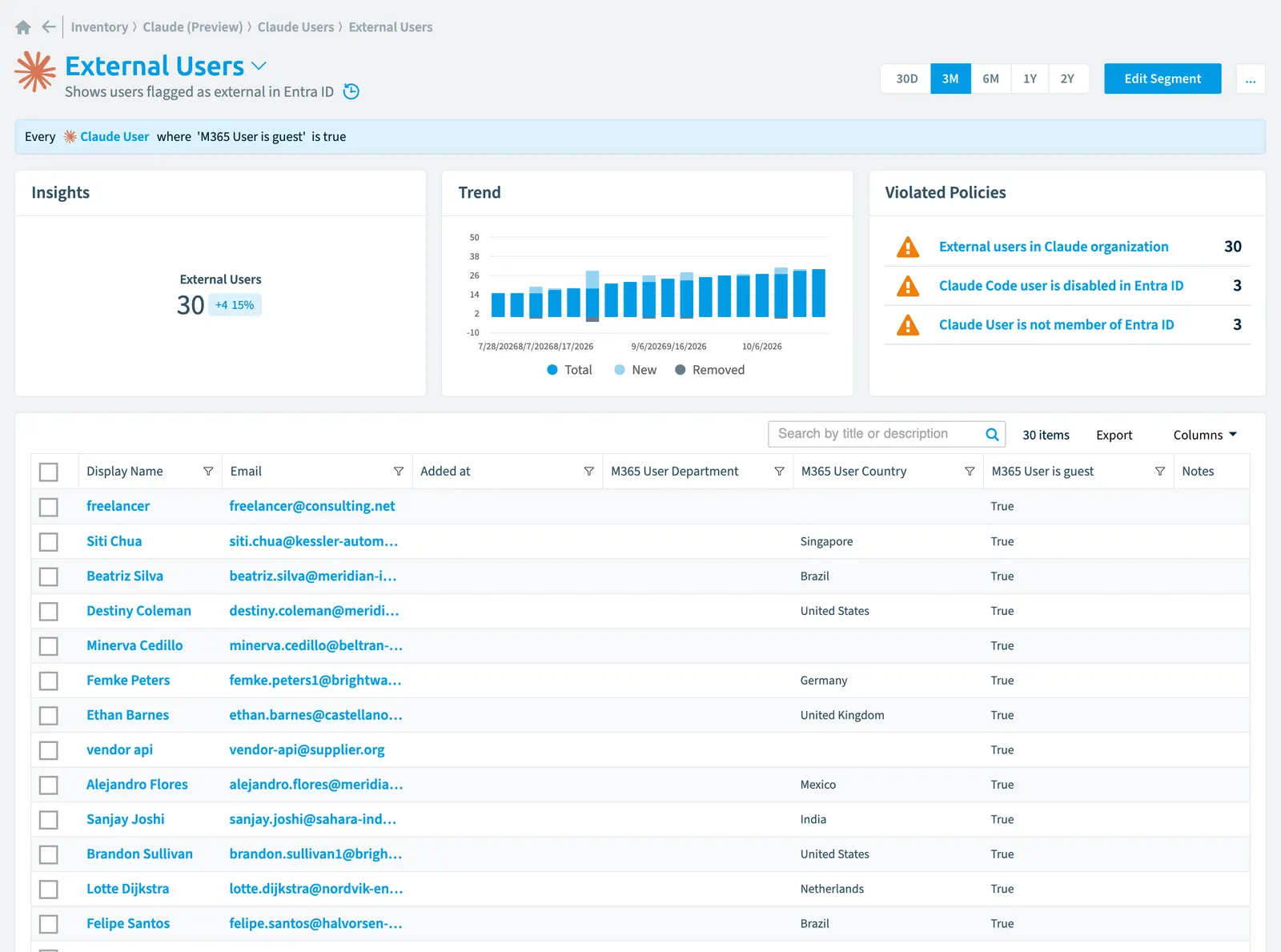This screenshot has height=952, width=1281.
Task: Switch to the 2Y time range
Action: (x=1067, y=78)
